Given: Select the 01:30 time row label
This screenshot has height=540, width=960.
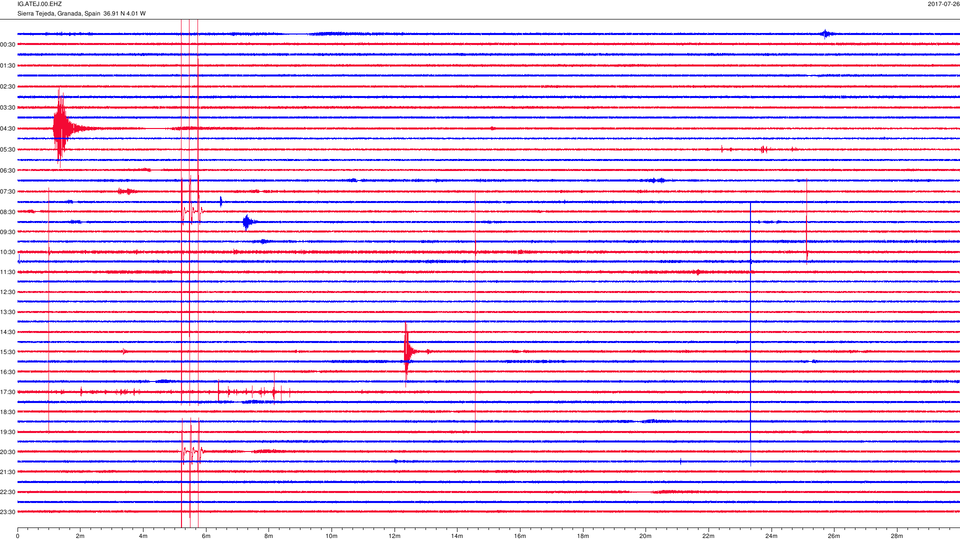Looking at the screenshot, I should (x=8, y=66).
